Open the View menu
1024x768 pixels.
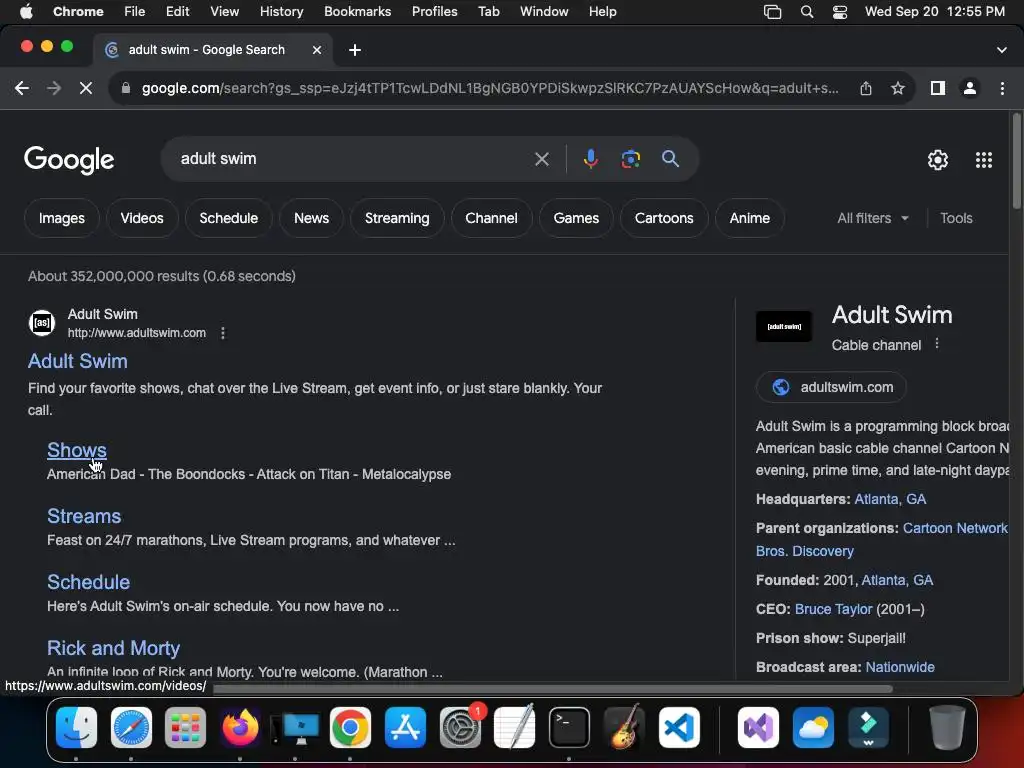[x=225, y=12]
